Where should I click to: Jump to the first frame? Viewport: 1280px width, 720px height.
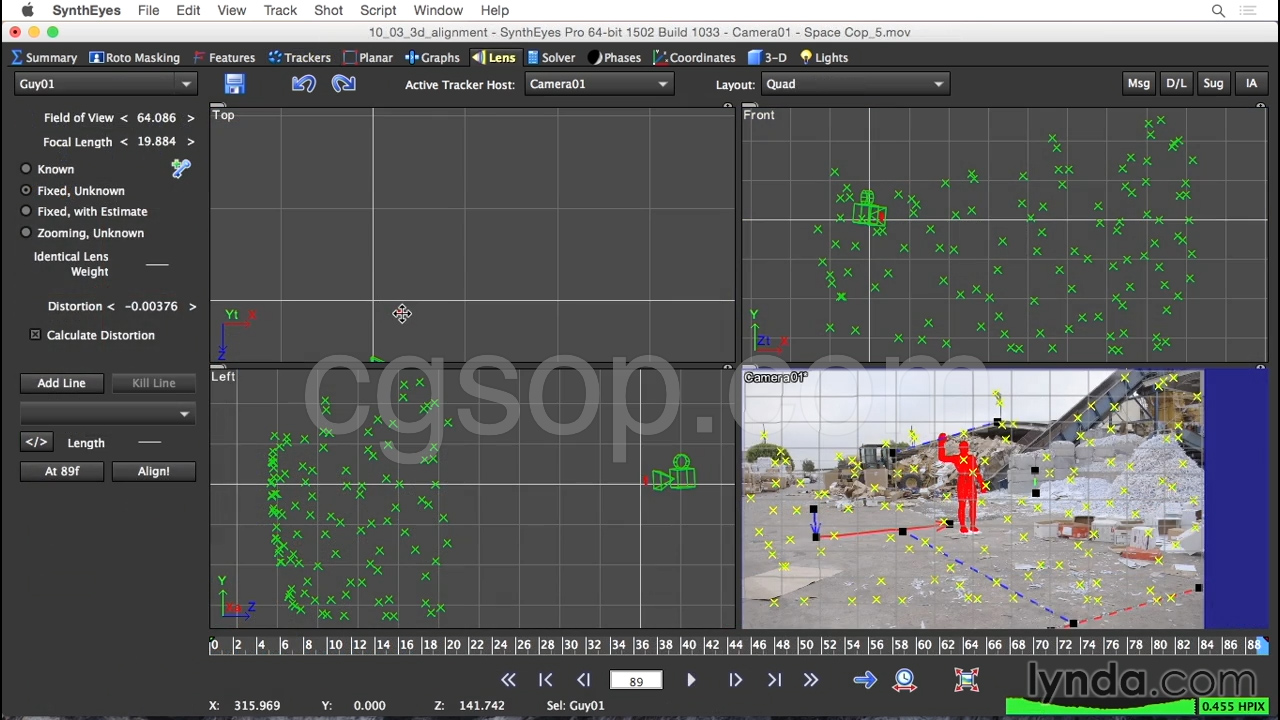point(546,681)
